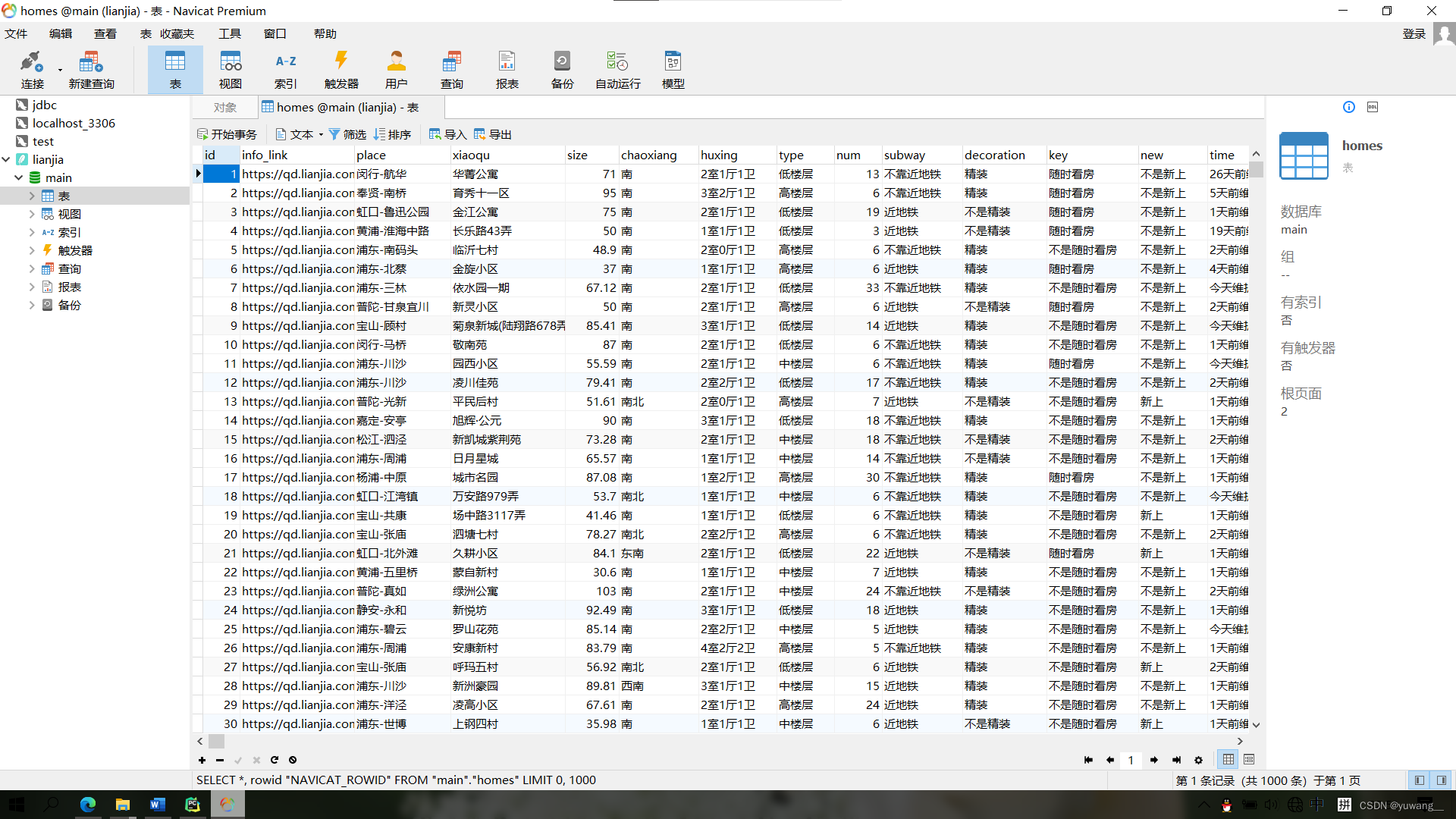This screenshot has width=1456, height=819.
Task: Expand the 视图 tree node
Action: tap(32, 214)
